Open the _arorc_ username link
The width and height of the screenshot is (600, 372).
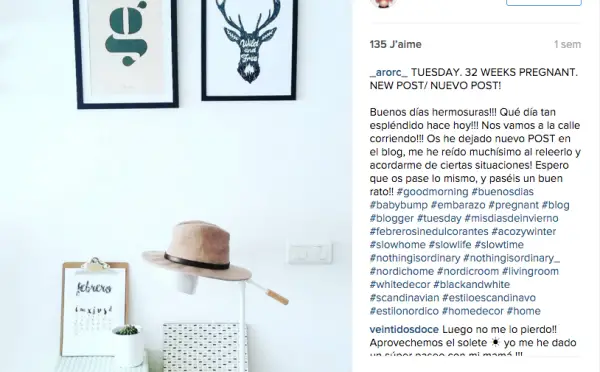tap(389, 72)
